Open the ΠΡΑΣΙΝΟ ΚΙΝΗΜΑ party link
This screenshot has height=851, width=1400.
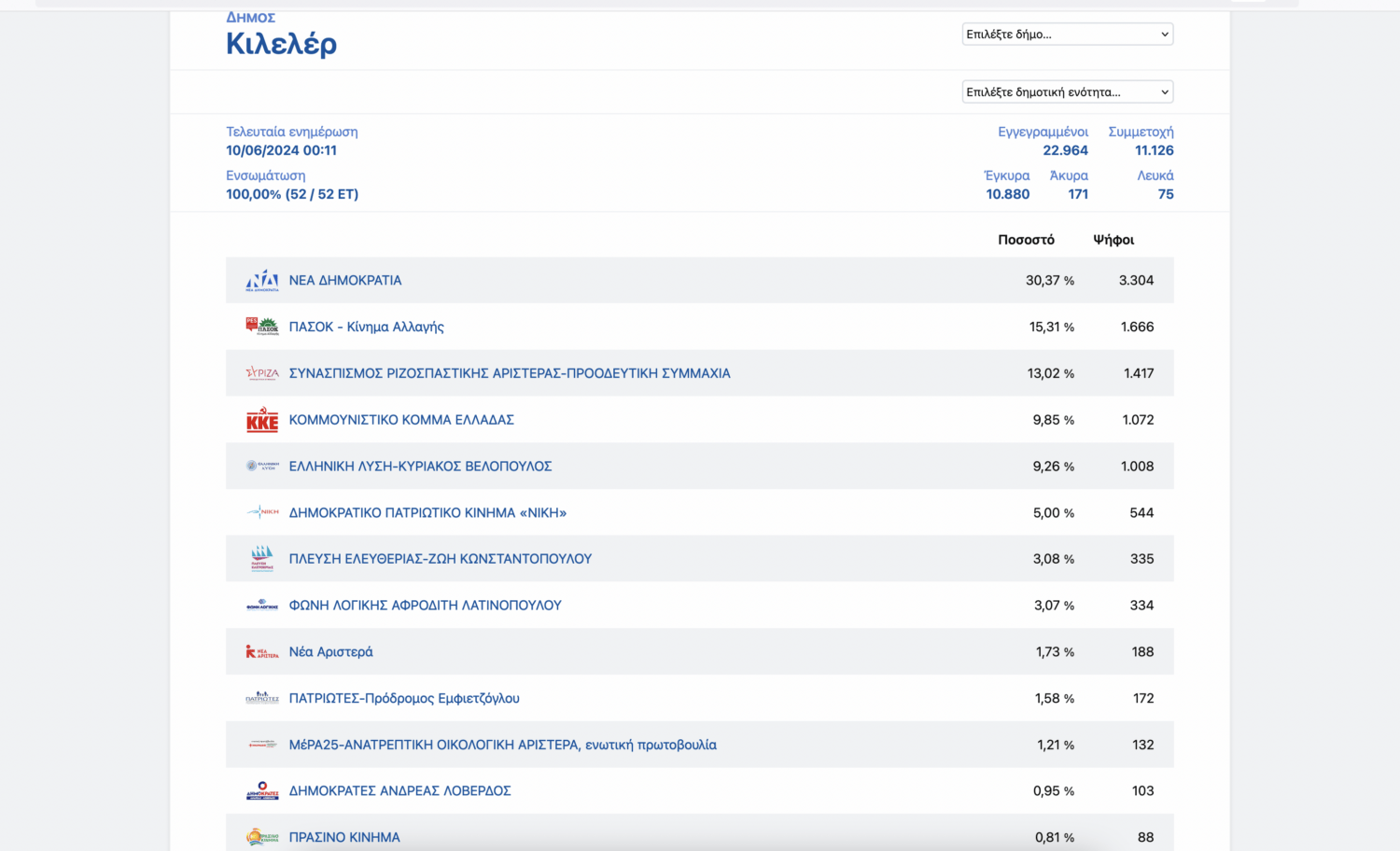tap(344, 837)
